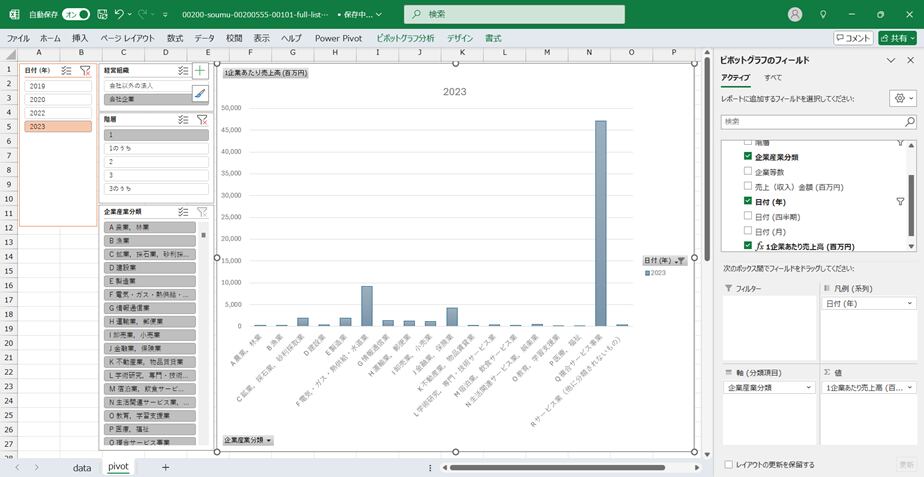Screen dimensions: 924x477
Task: Check the 企業等数 field checkbox
Action: (x=748, y=172)
